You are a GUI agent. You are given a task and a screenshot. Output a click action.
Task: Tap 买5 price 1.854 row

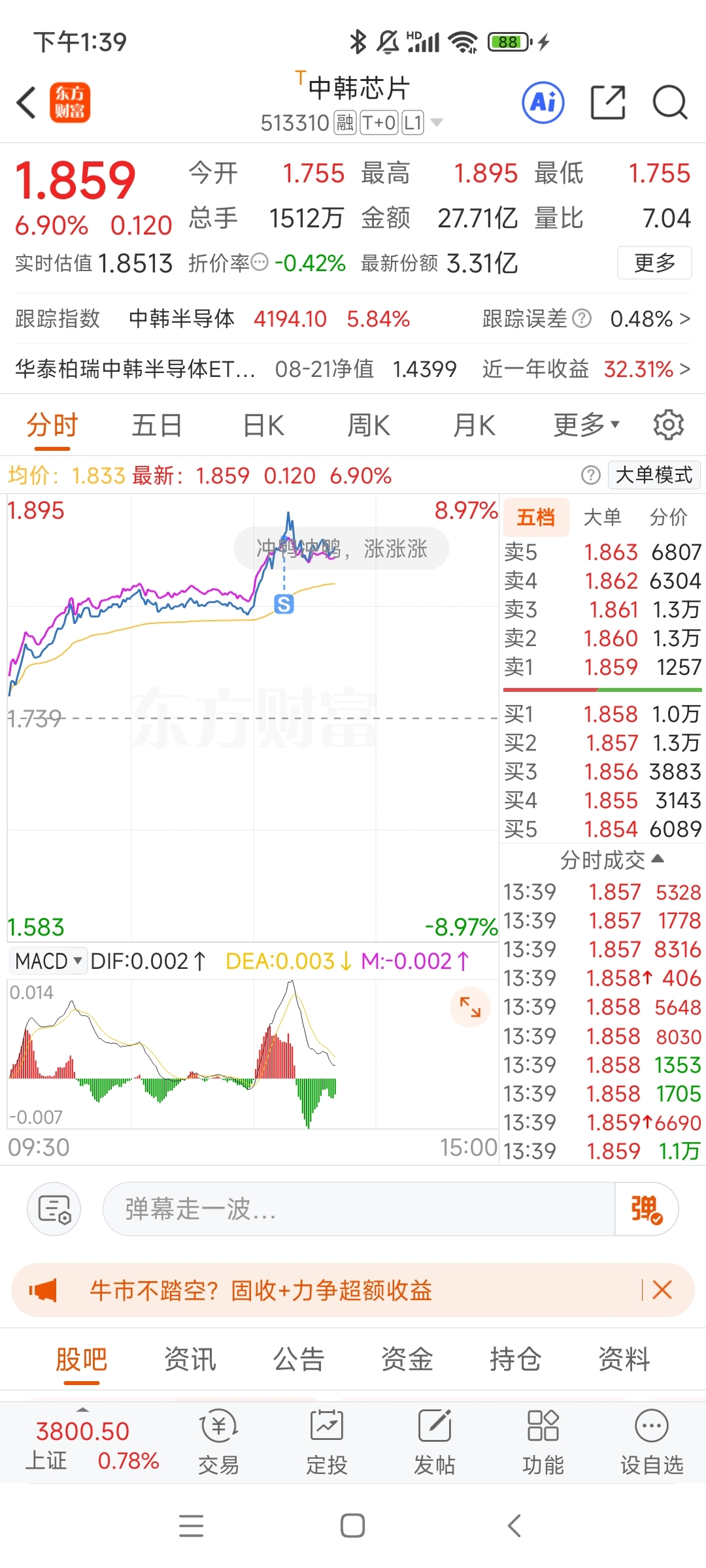pos(602,829)
